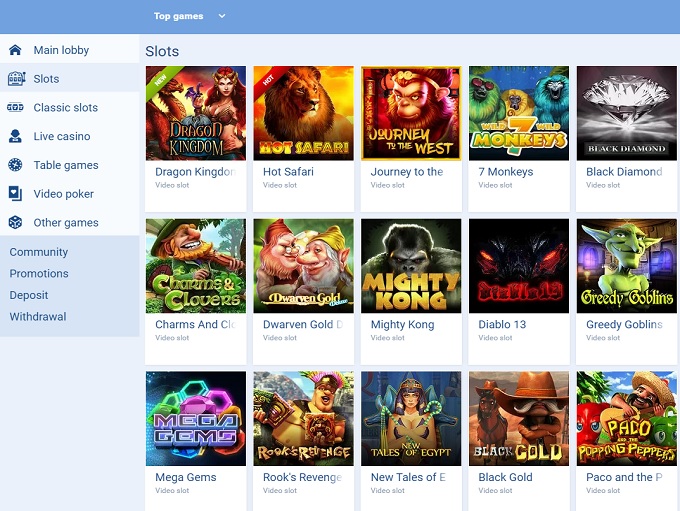Go to Live casino section
This screenshot has width=680, height=511.
point(62,136)
